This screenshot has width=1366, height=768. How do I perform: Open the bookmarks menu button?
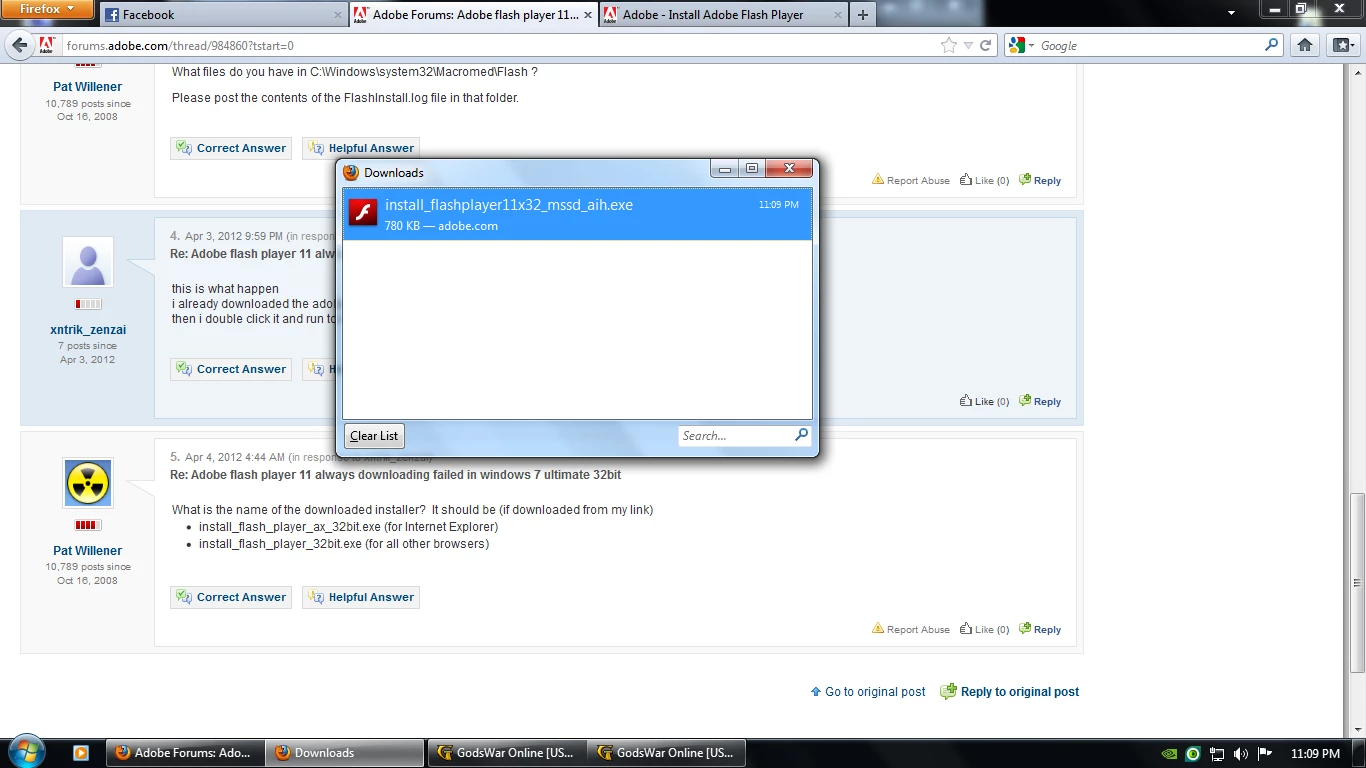(x=1342, y=45)
